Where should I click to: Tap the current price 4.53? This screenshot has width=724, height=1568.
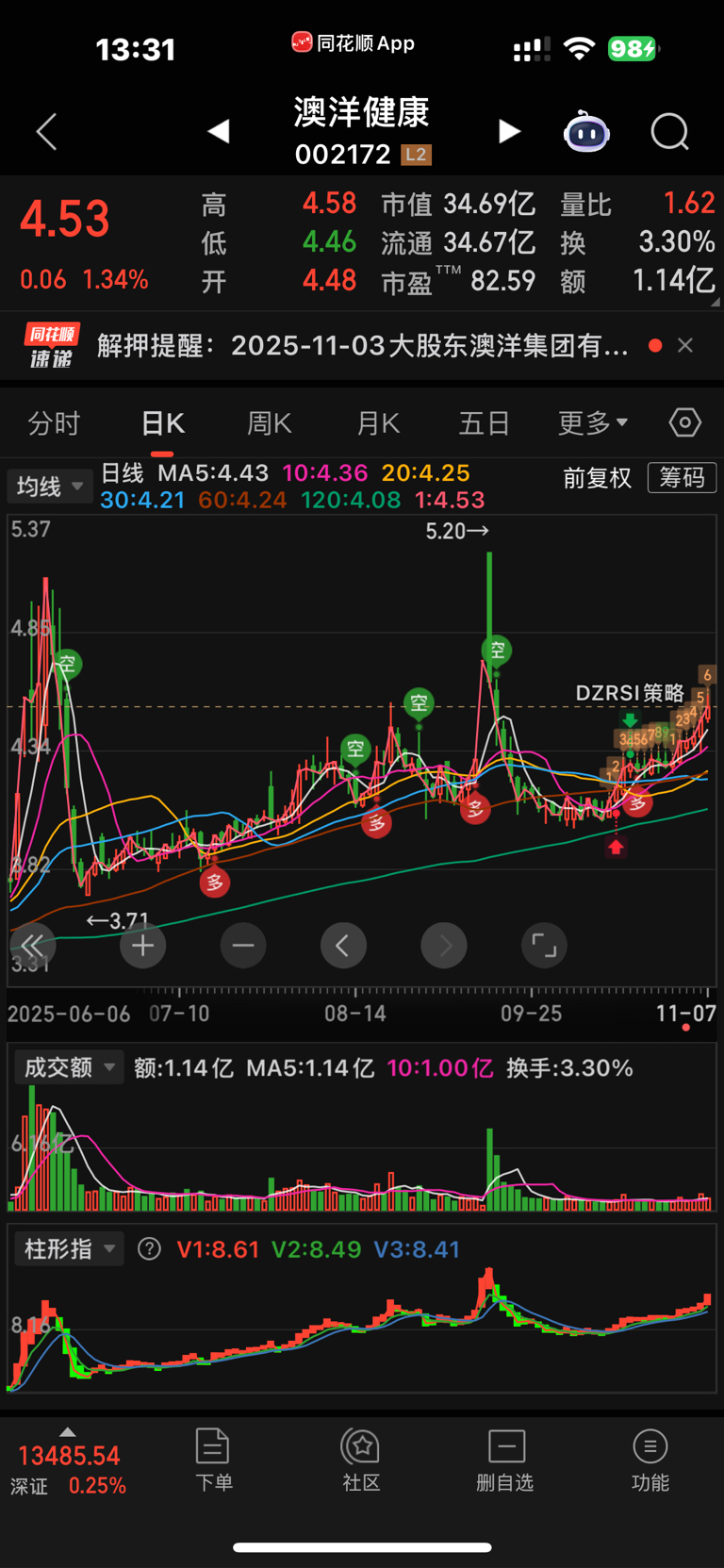(65, 219)
